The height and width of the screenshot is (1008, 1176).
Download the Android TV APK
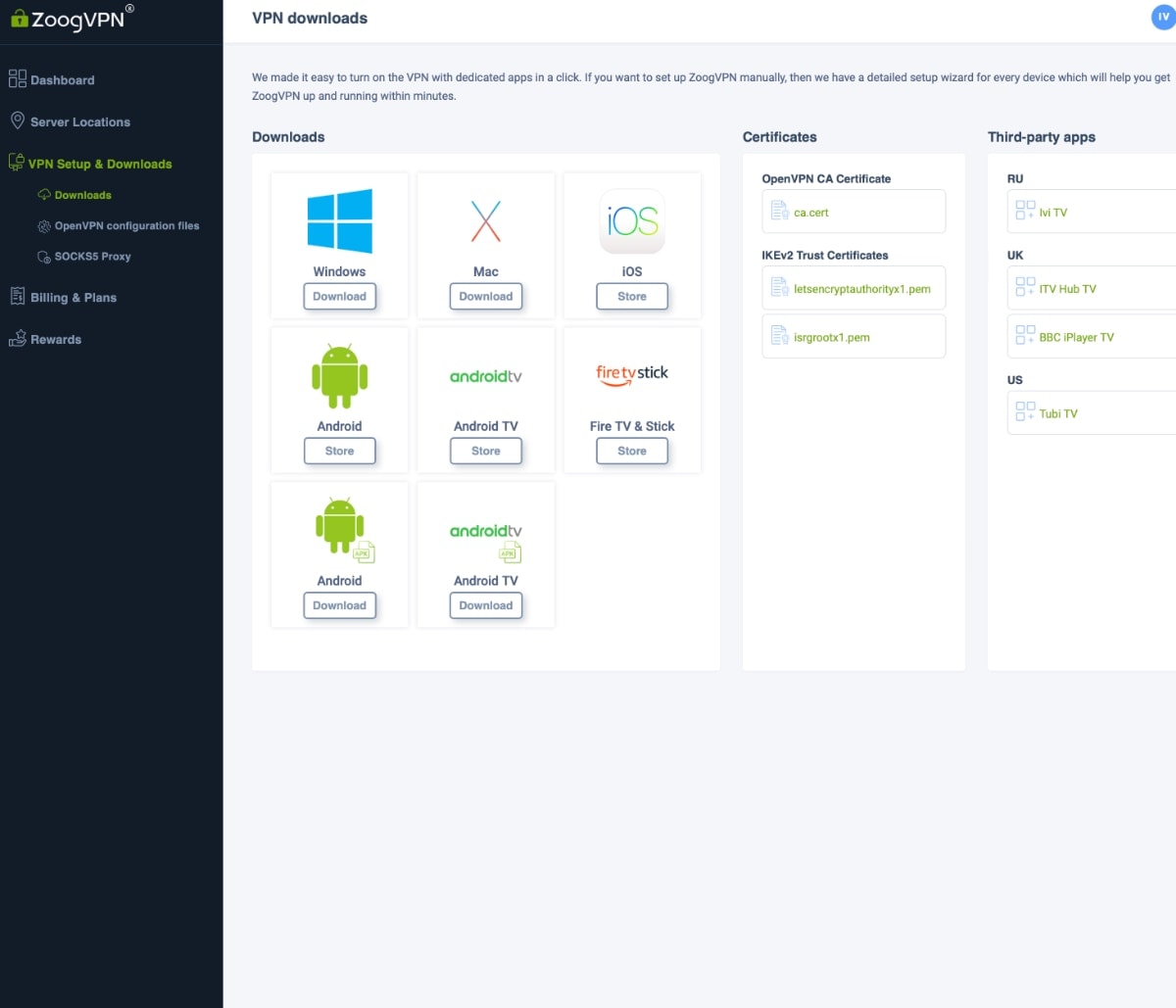coord(486,606)
